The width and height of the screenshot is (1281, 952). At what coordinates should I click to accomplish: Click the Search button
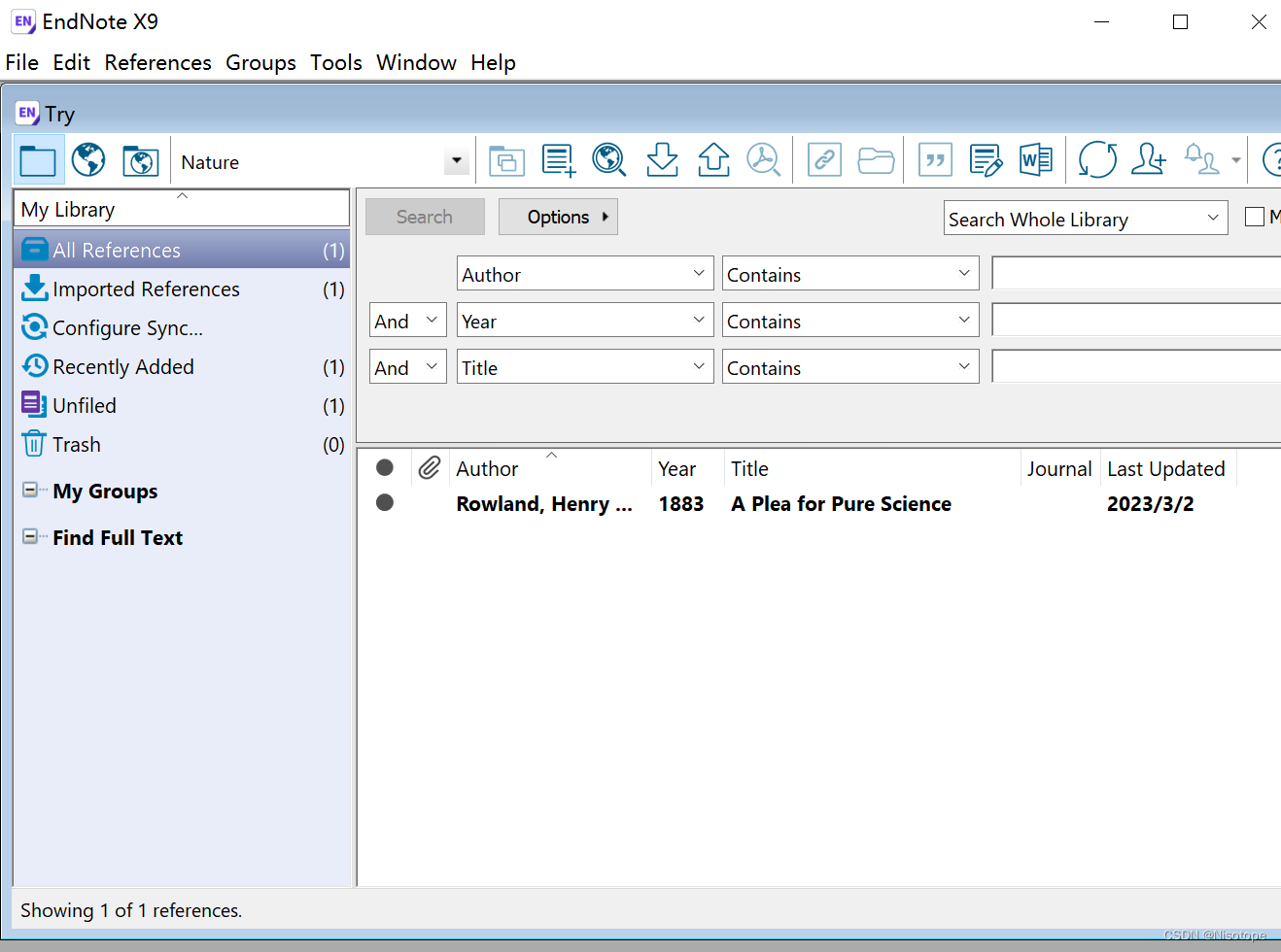425,217
